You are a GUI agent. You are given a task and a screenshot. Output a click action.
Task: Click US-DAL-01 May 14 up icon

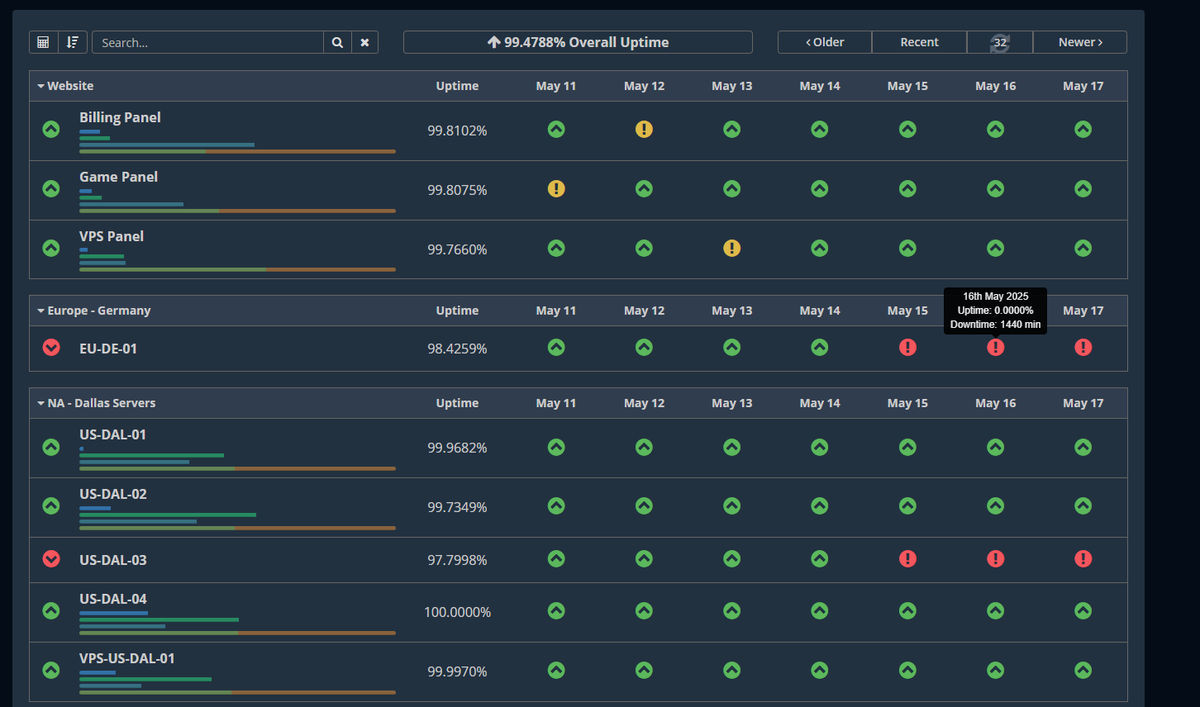(x=819, y=447)
